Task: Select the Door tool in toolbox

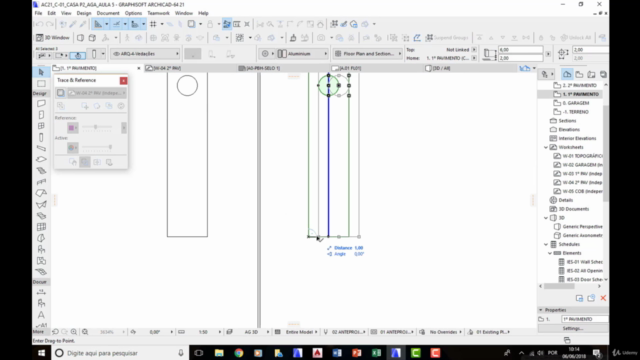Action: [41, 115]
